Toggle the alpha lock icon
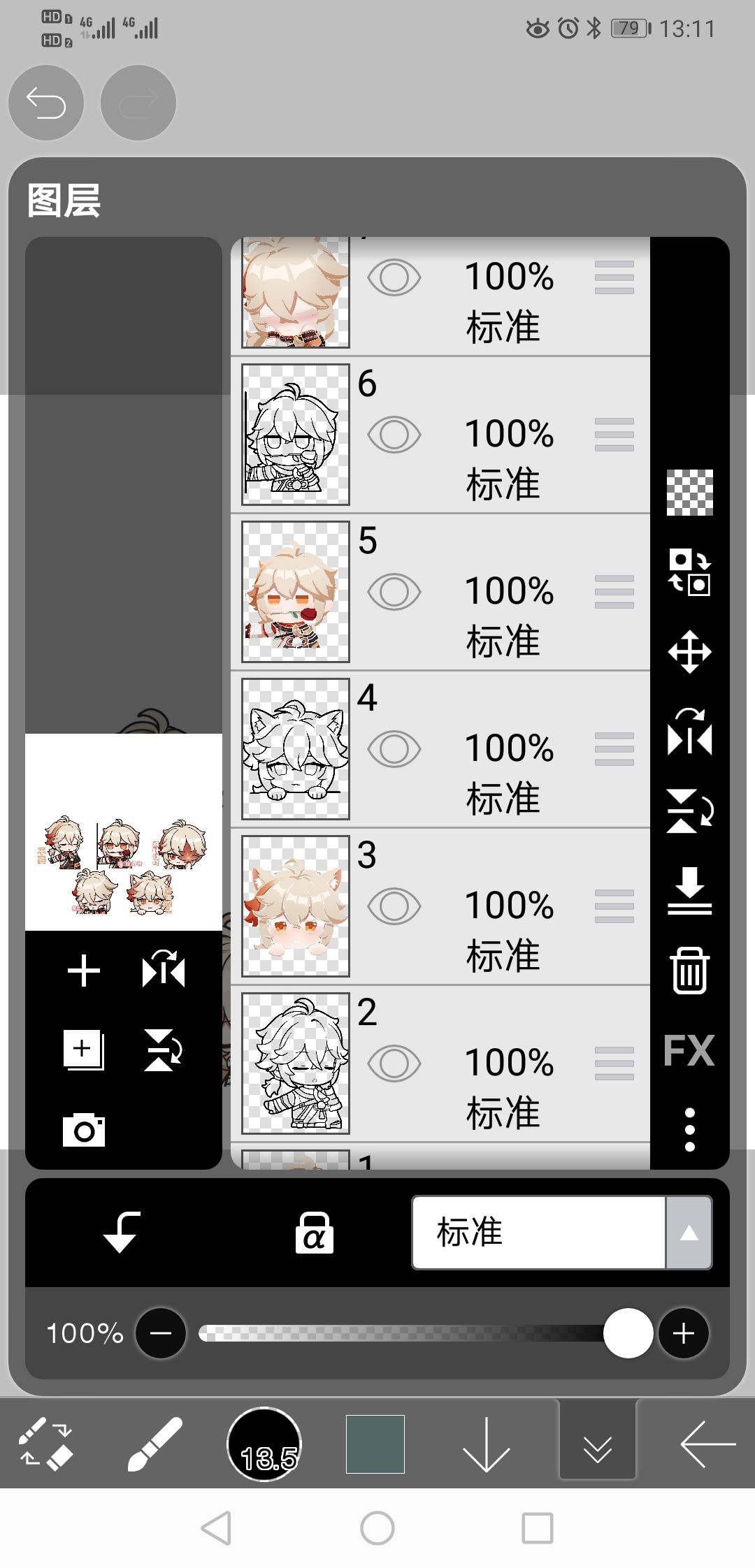The height and width of the screenshot is (1568, 755). [314, 1232]
